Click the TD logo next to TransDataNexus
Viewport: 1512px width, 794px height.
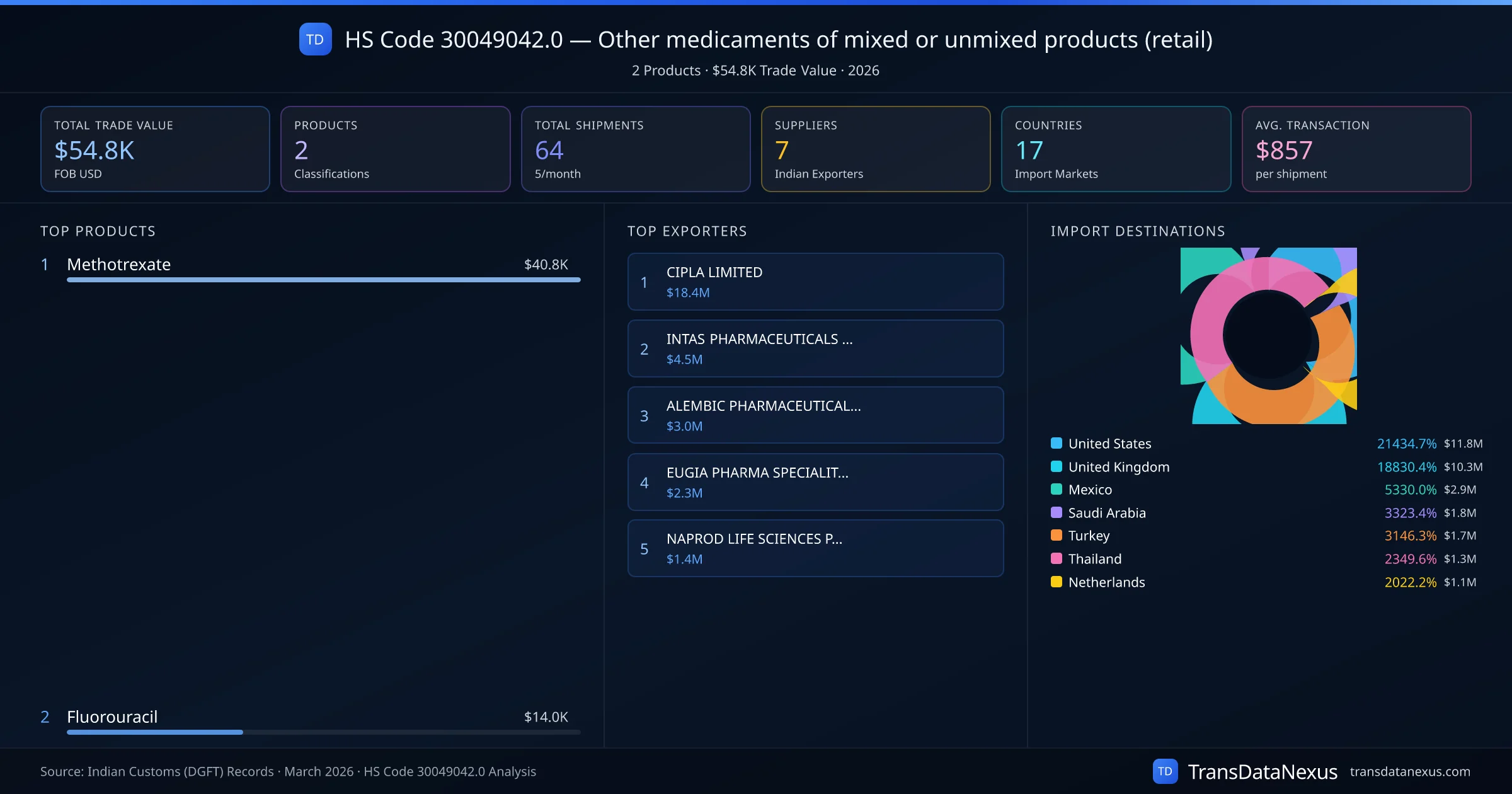1165,771
